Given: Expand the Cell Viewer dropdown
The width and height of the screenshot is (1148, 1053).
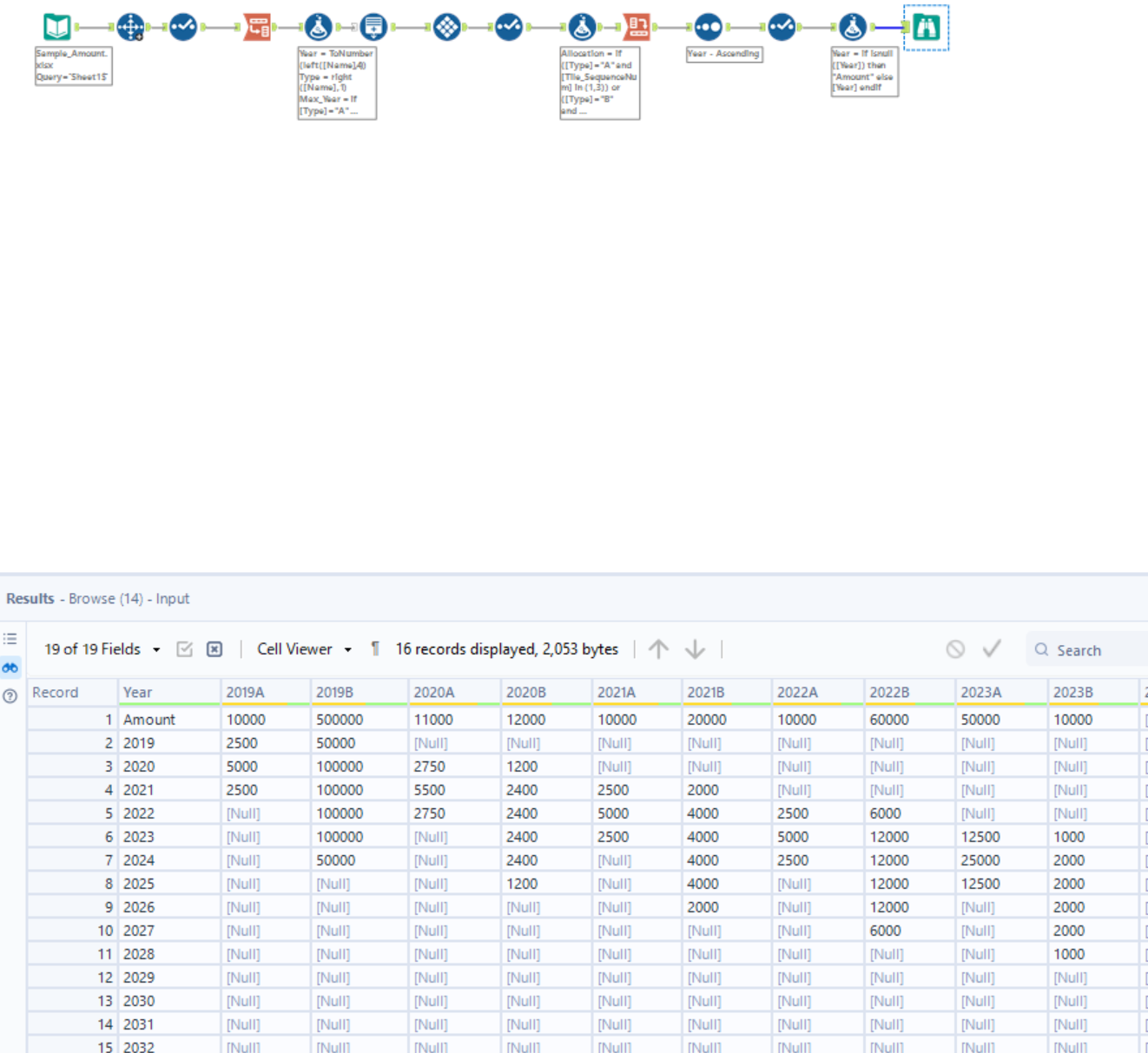Looking at the screenshot, I should pyautogui.click(x=347, y=648).
